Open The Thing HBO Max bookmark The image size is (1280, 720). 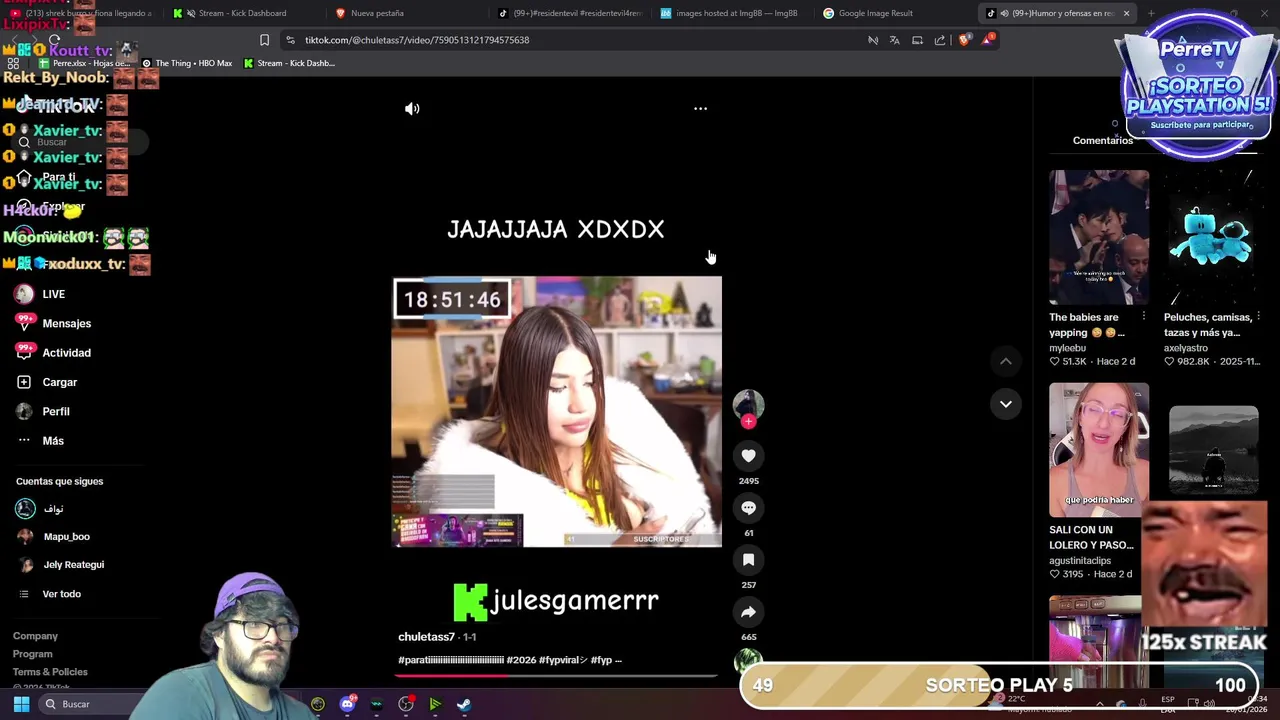point(186,63)
